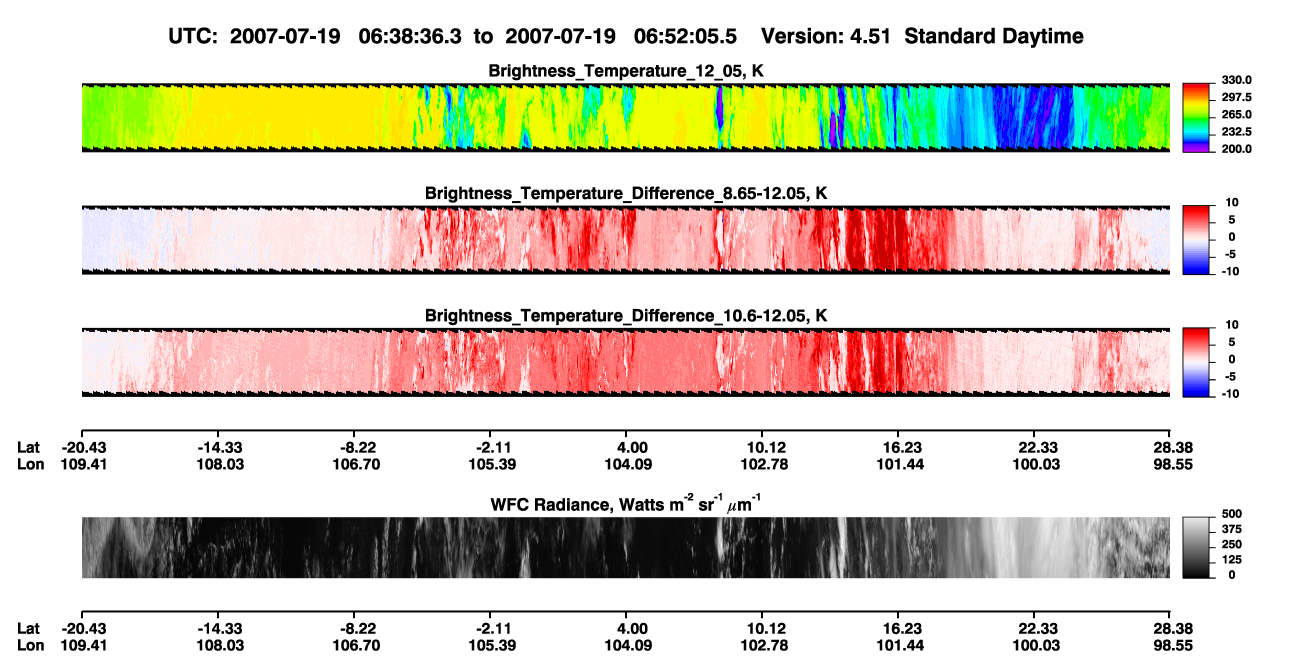Click latitude -2.11 on the upper axis
This screenshot has width=1300, height=667.
coord(492,447)
